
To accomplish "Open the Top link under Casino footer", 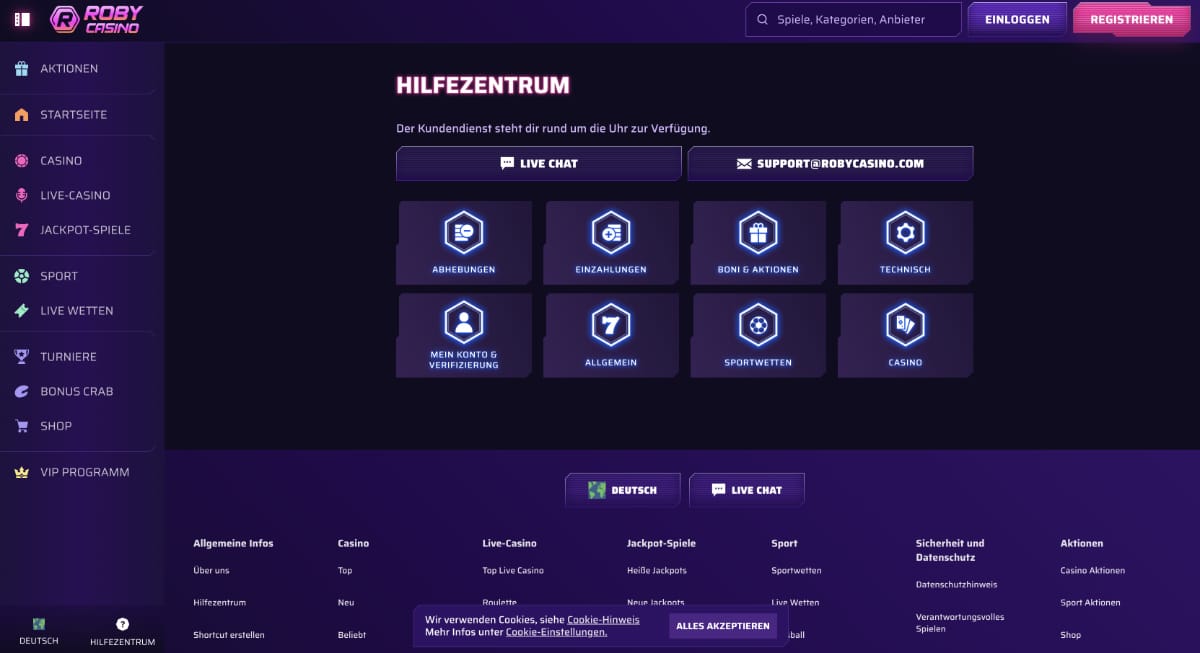I will point(345,570).
